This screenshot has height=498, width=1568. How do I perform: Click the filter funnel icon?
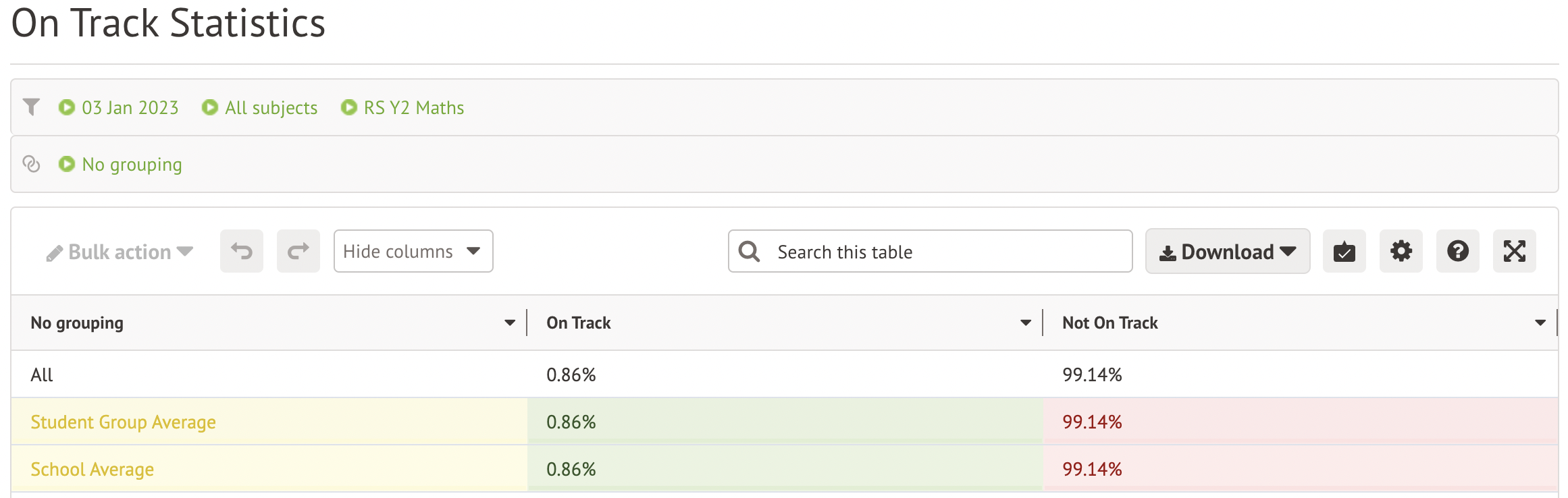coord(31,107)
